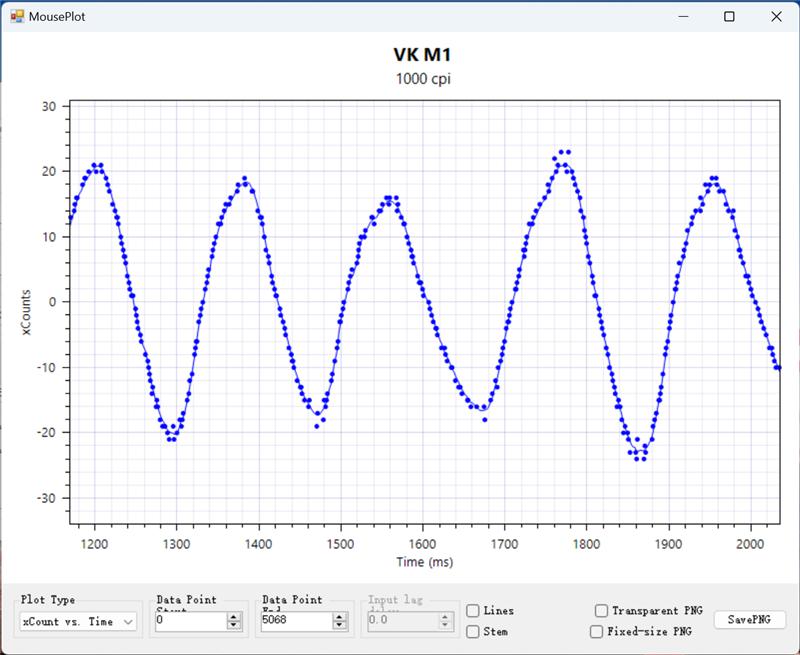Open the Plot Type dropdown
This screenshot has width=800, height=655.
coord(78,621)
